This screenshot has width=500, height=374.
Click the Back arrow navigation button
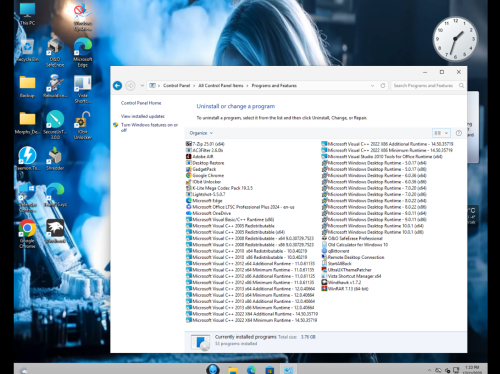(x=117, y=86)
